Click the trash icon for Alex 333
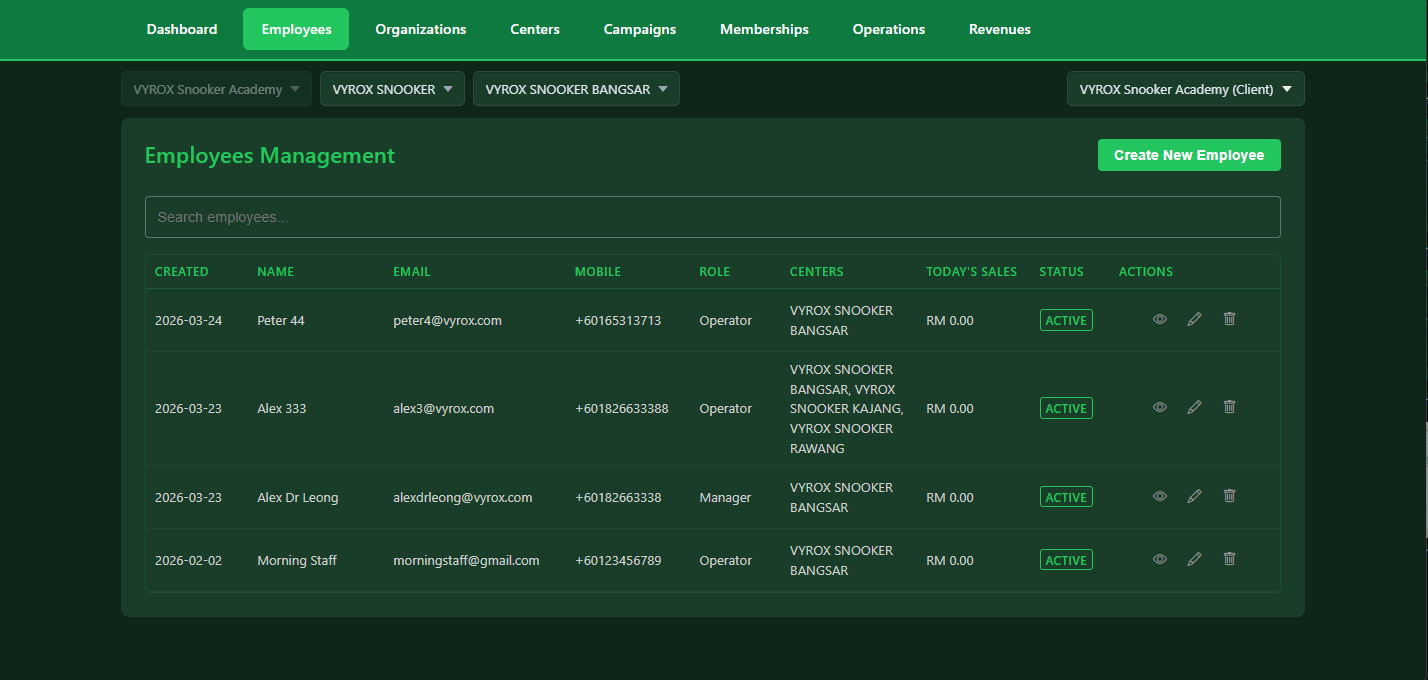Image resolution: width=1428 pixels, height=680 pixels. [1229, 407]
